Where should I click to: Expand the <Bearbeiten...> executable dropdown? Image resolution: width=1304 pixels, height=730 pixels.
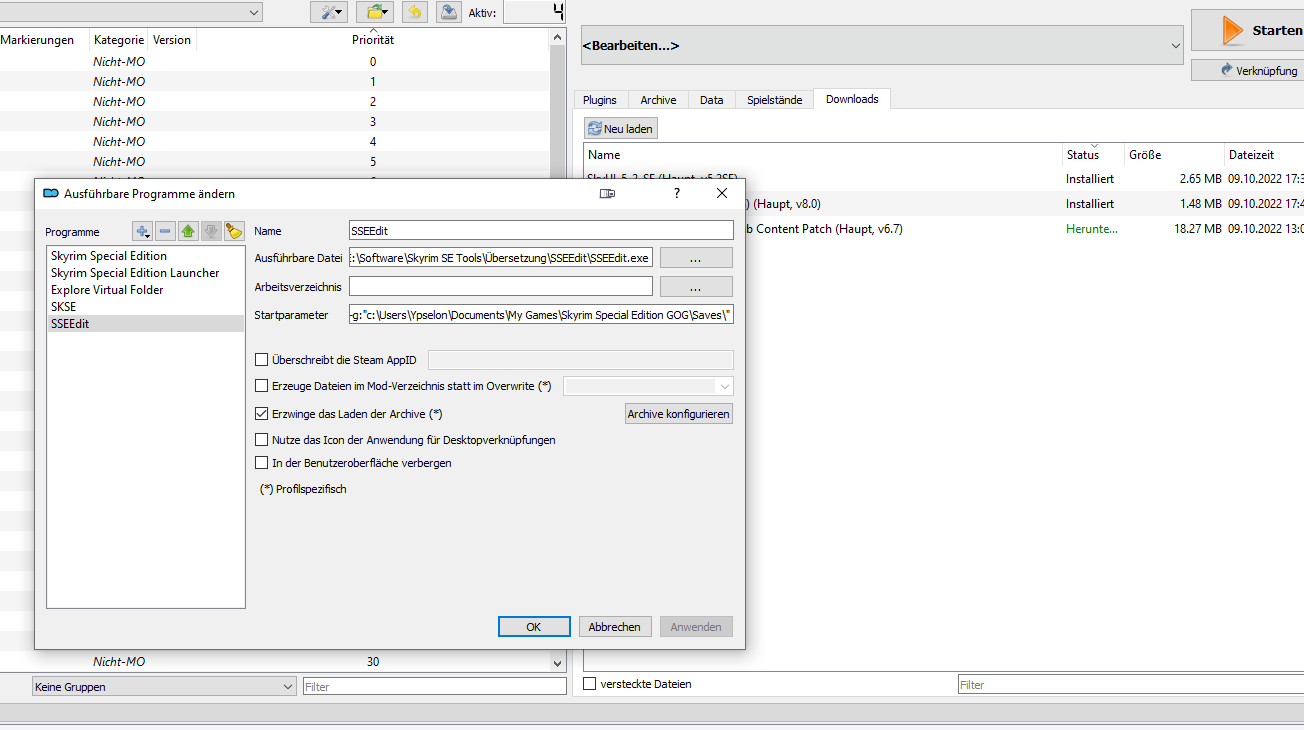1175,46
